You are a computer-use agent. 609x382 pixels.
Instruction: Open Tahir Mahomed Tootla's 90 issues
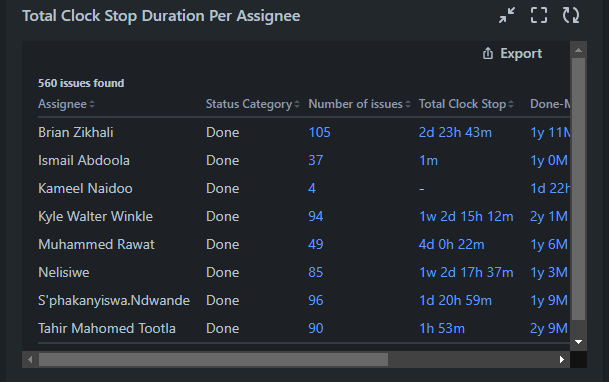click(x=315, y=328)
